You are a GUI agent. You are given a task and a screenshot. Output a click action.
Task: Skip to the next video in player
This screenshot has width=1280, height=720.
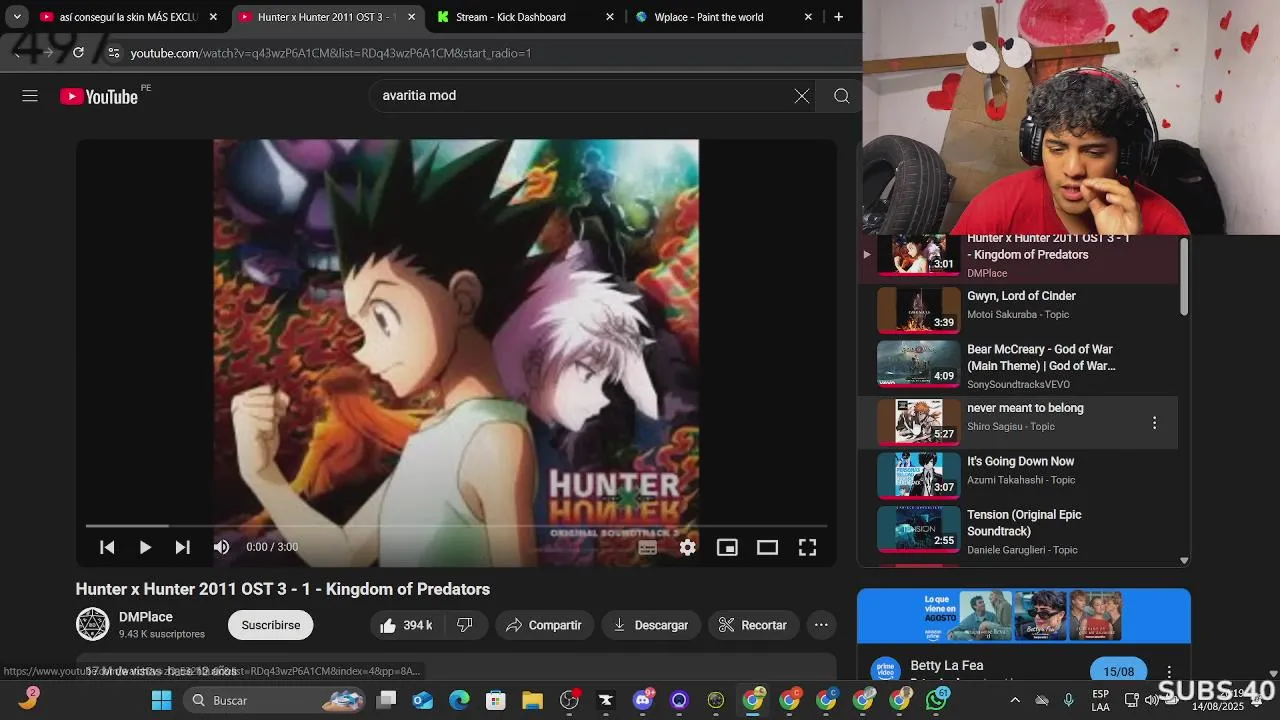182,547
